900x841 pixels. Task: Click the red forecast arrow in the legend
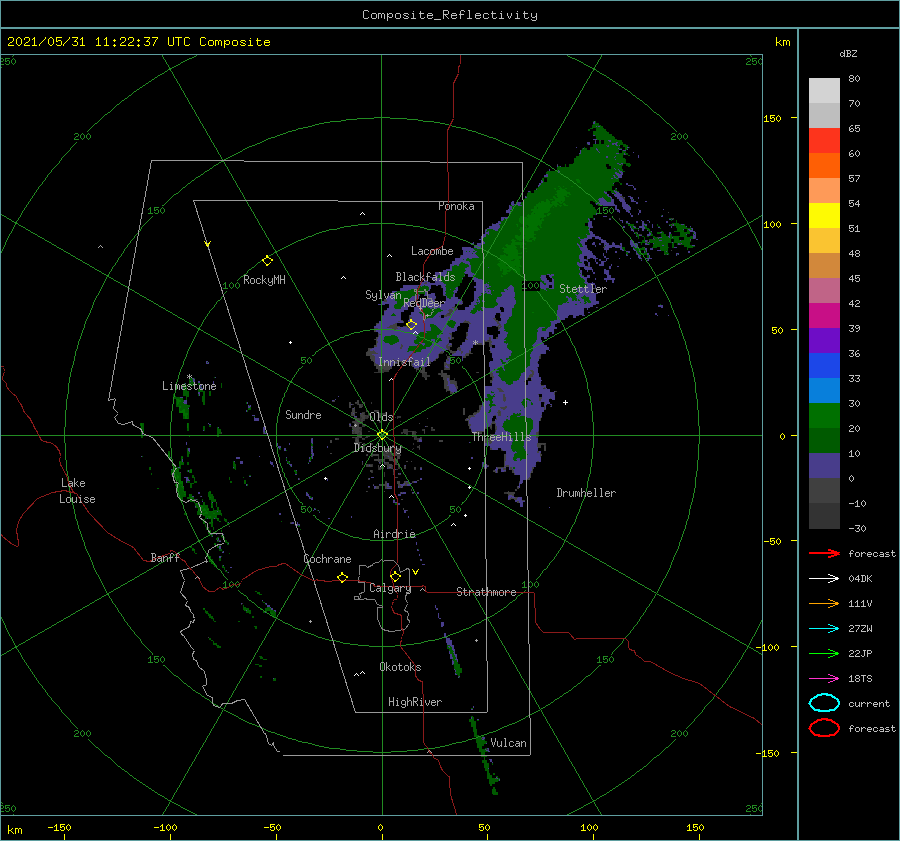pos(824,553)
